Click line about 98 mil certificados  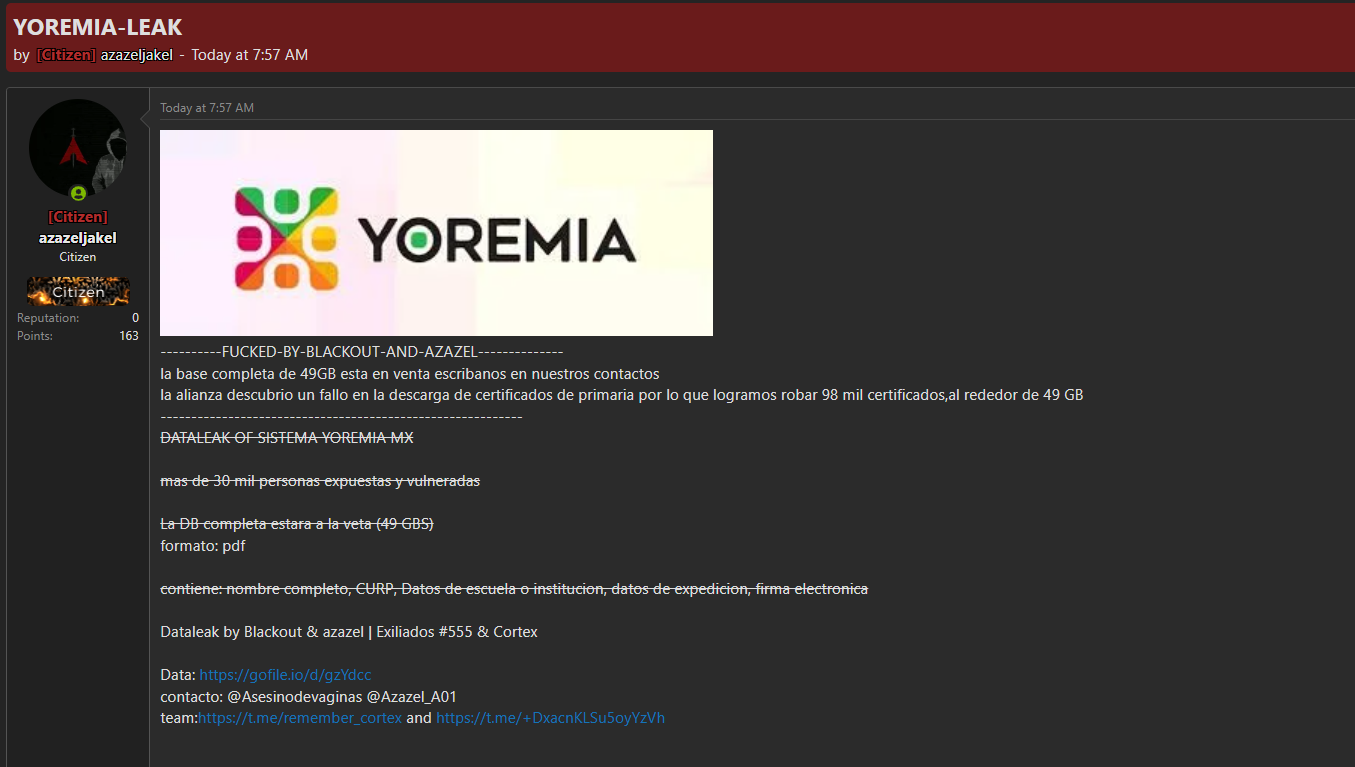622,395
